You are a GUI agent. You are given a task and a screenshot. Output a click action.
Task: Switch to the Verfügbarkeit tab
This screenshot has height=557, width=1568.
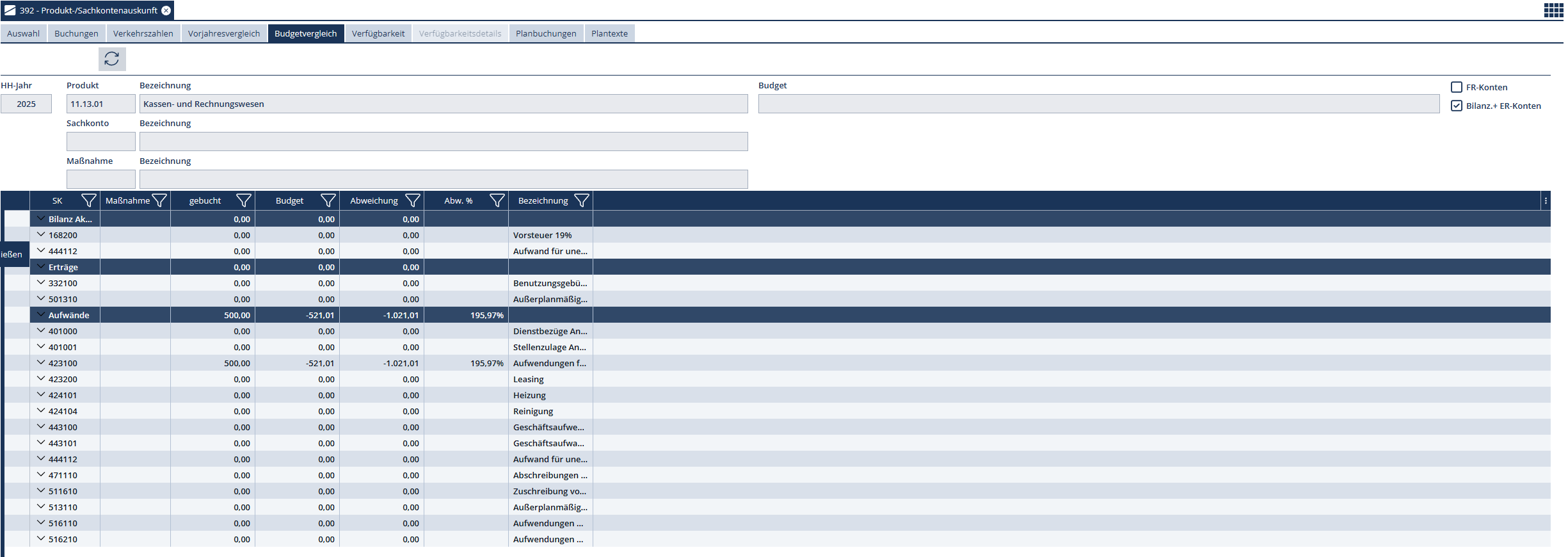[x=378, y=33]
